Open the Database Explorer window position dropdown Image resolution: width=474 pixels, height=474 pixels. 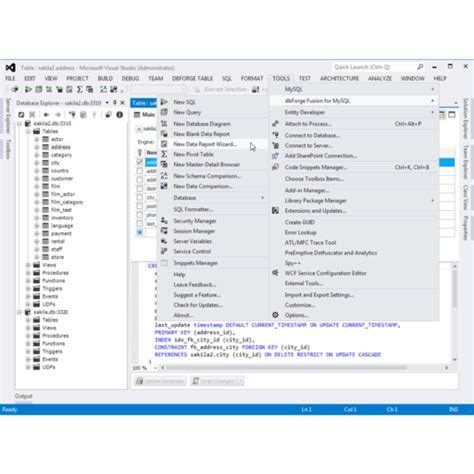107,103
